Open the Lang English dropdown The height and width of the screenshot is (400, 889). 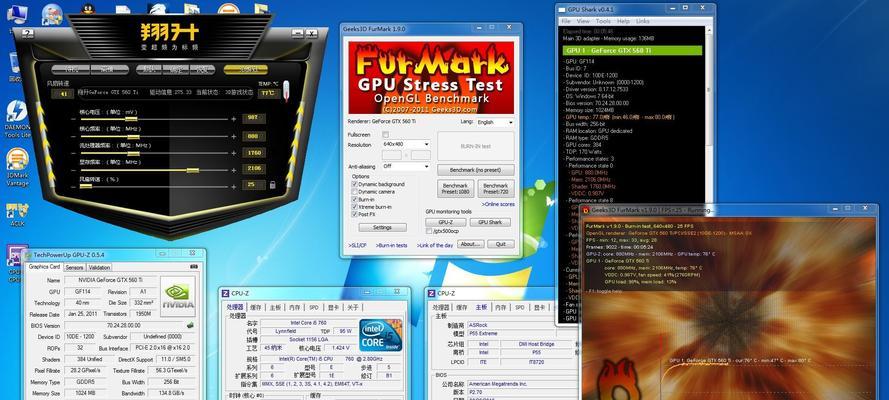point(494,122)
